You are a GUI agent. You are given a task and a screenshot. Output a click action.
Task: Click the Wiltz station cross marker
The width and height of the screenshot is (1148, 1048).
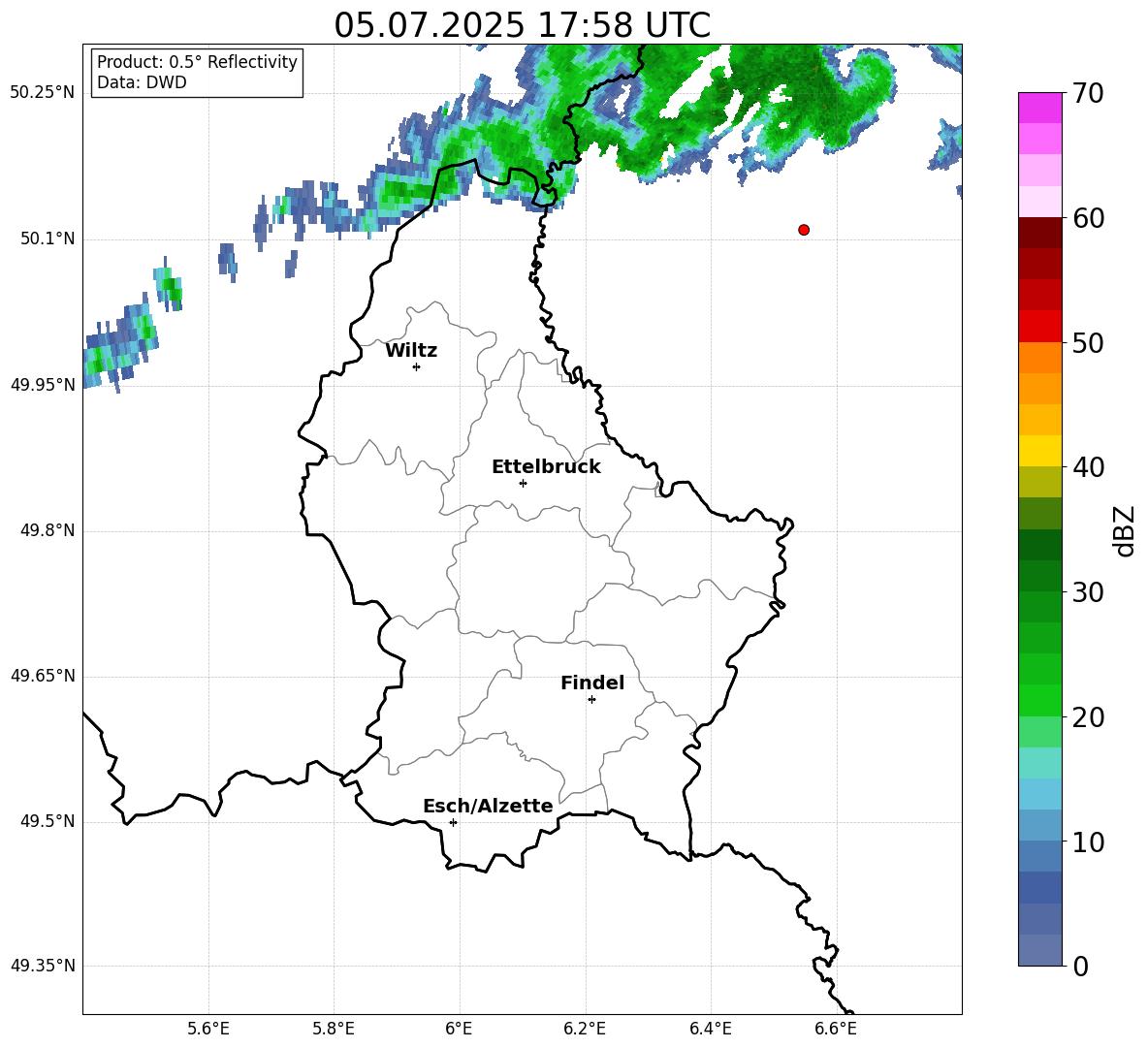[x=417, y=366]
